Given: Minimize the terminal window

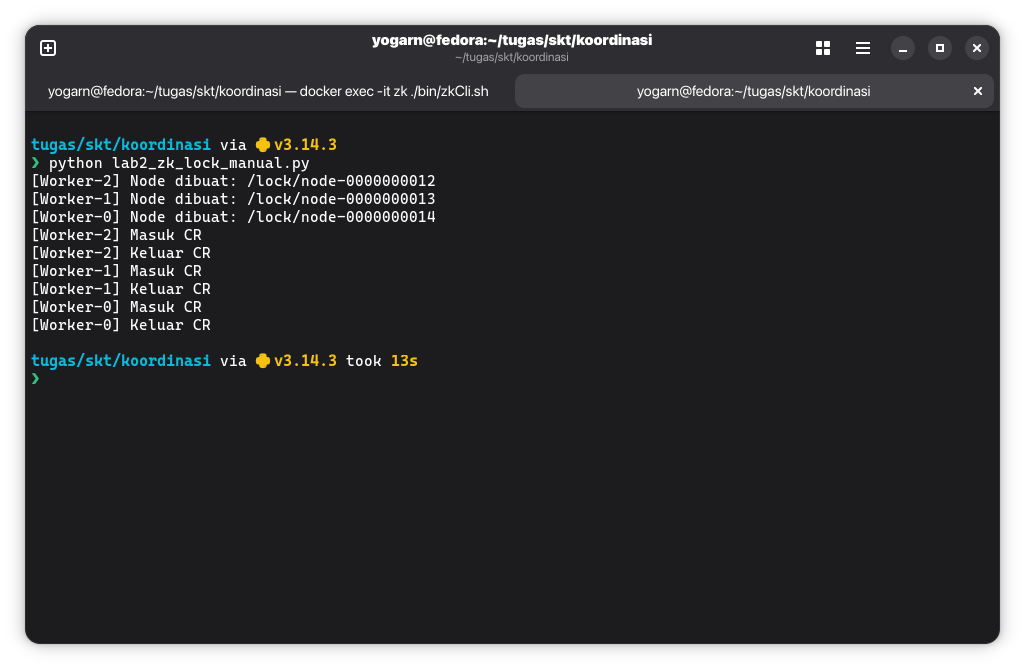Looking at the screenshot, I should 903,48.
